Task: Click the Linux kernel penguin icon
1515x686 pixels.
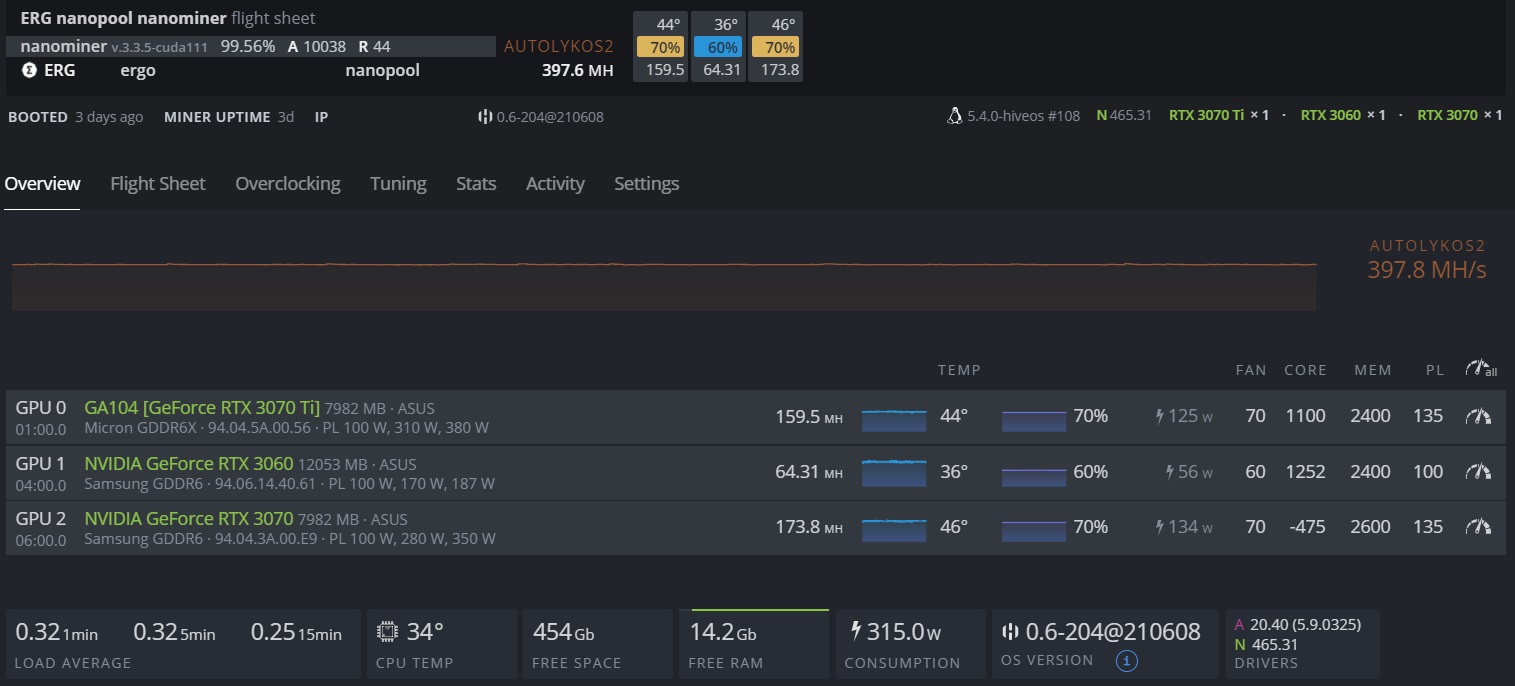Action: coord(954,116)
